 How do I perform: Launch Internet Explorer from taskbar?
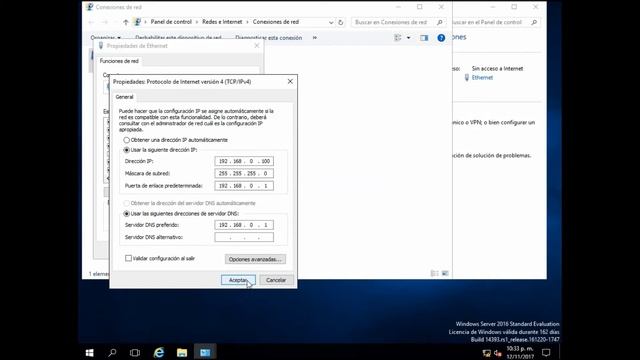click(x=159, y=353)
